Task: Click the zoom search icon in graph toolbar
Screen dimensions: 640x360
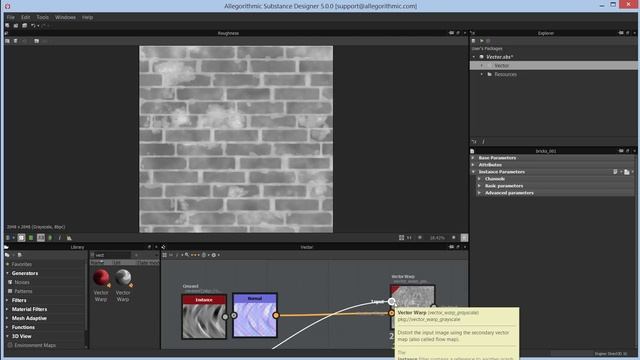Action: 187,255
